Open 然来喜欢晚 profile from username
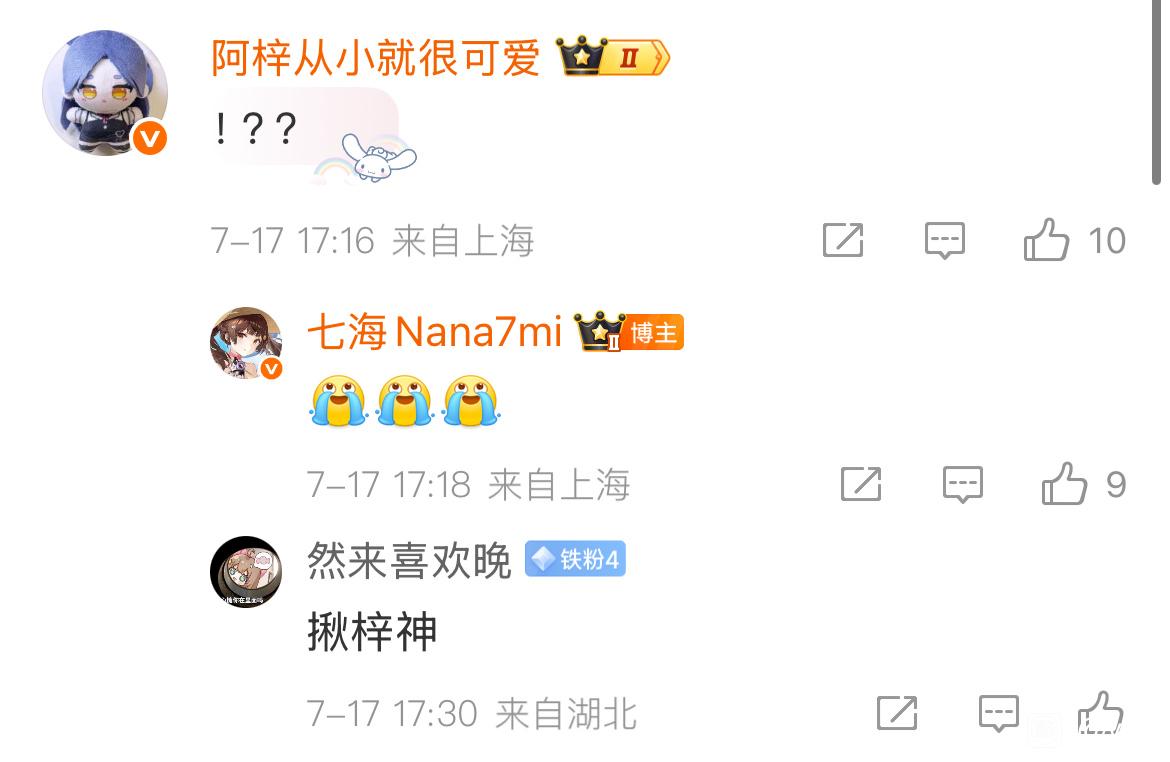The width and height of the screenshot is (1170, 762). [409, 560]
